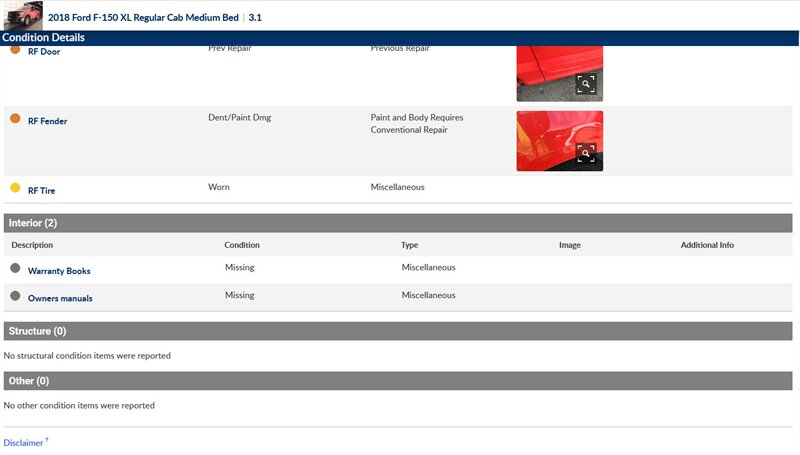The width and height of the screenshot is (800, 455).
Task: Open the Disclaimer link
Action: [x=23, y=443]
